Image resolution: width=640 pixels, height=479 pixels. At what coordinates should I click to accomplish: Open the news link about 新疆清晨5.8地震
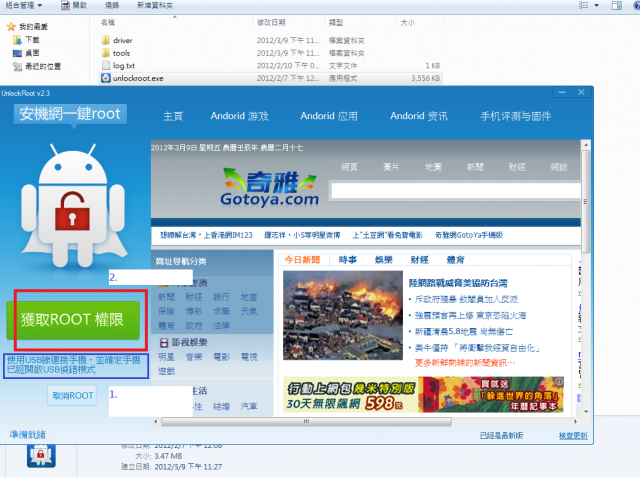coord(464,332)
